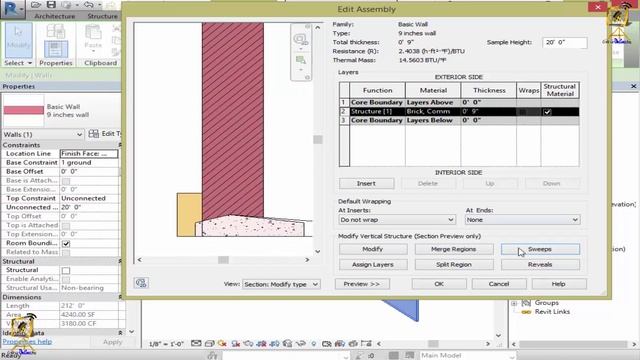
Task: Click the Crop View icon in view control bar
Action: (x=261, y=344)
